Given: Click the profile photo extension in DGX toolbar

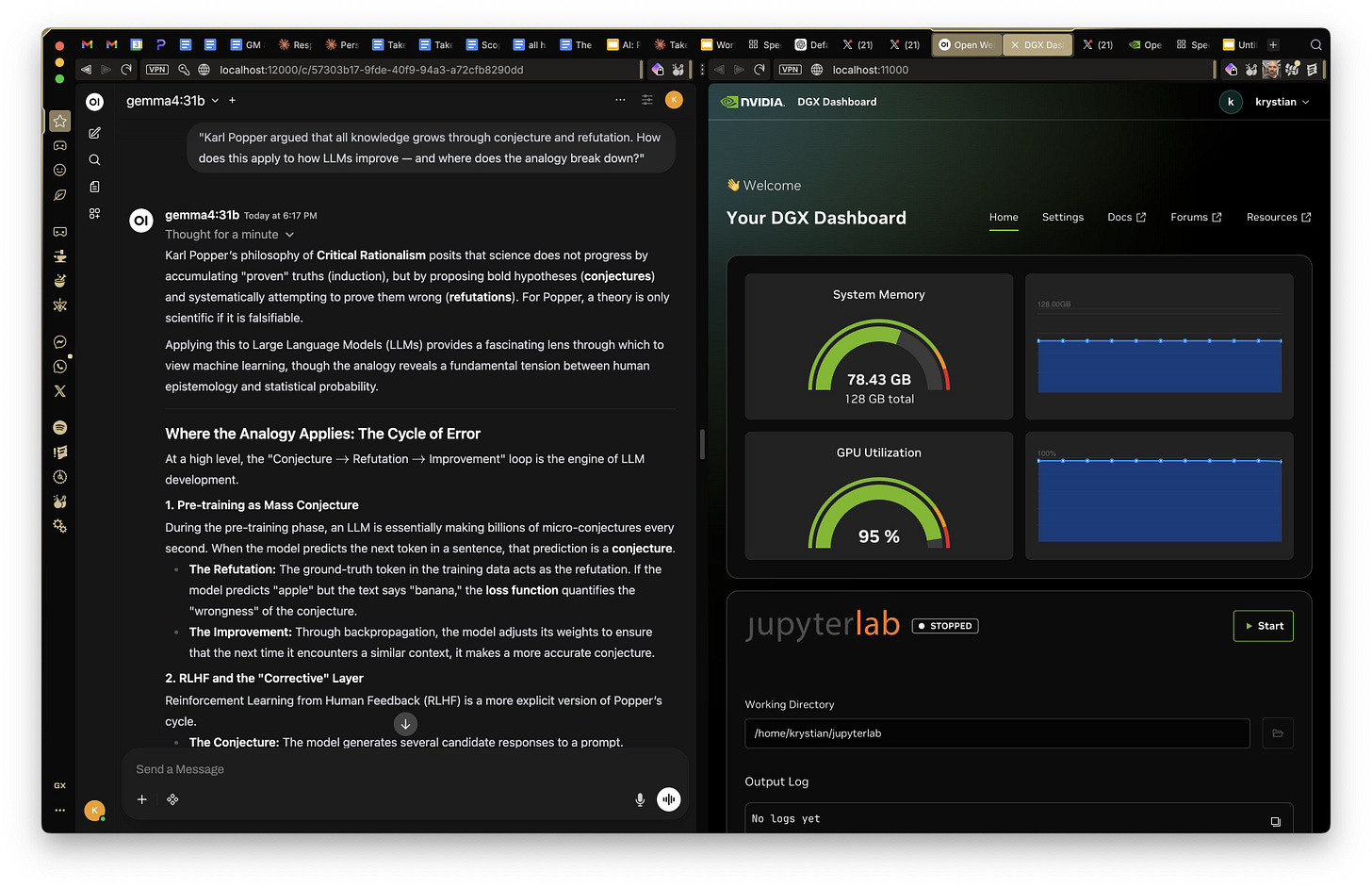Looking at the screenshot, I should pyautogui.click(x=1271, y=70).
